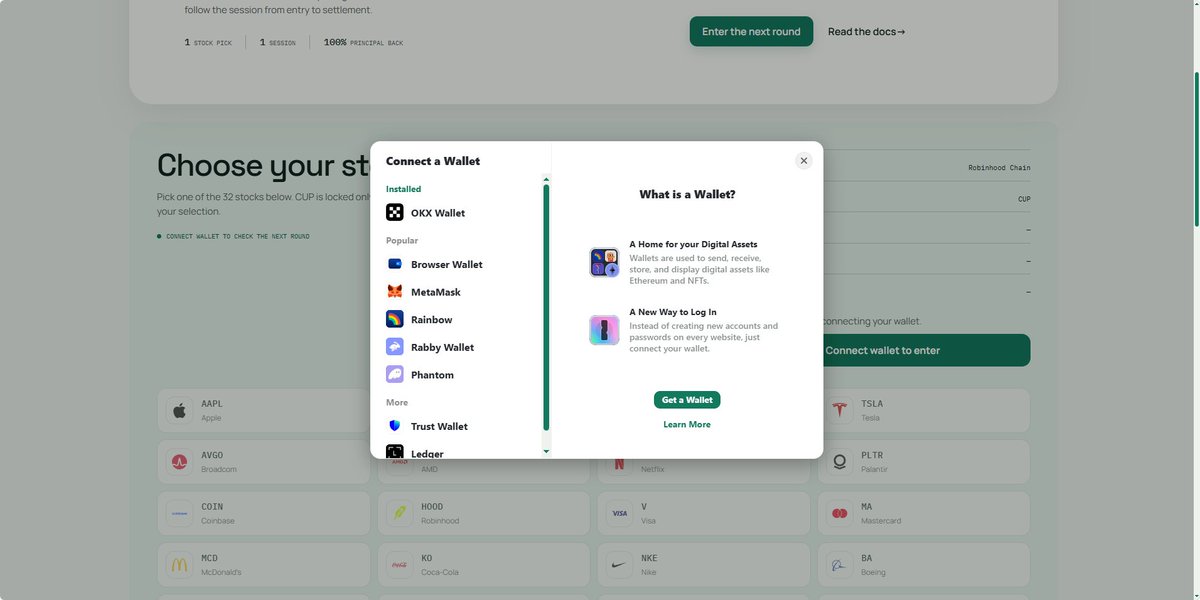Click the Connect wallet to enter button
Screen dimensions: 1200x600
click(x=883, y=350)
